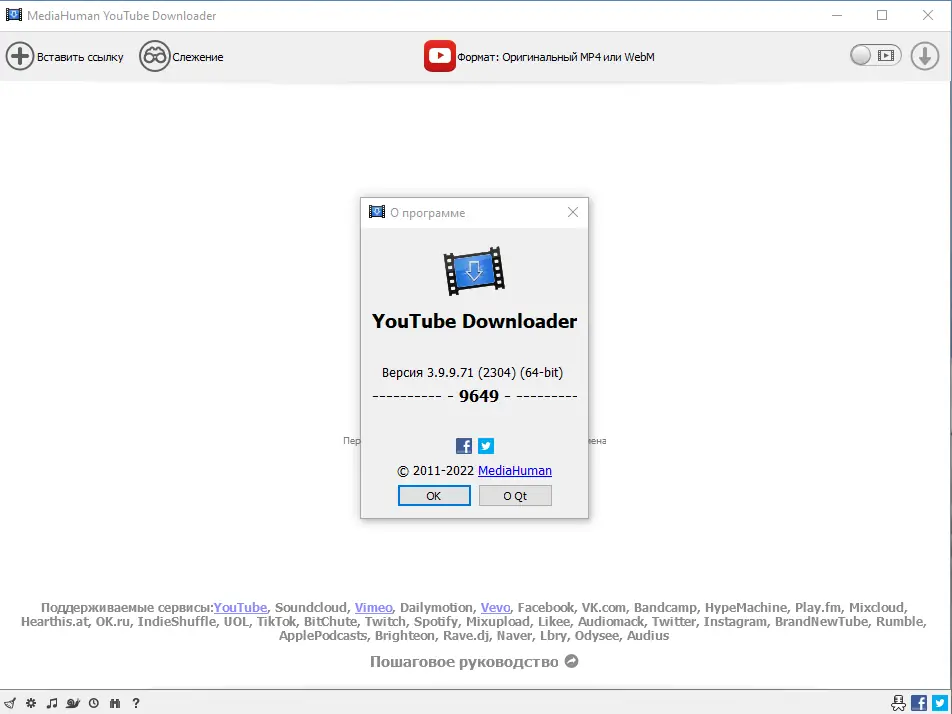Viewport: 952px width, 714px height.
Task: Click the MediaHuman app icon in title bar
Action: (x=13, y=15)
